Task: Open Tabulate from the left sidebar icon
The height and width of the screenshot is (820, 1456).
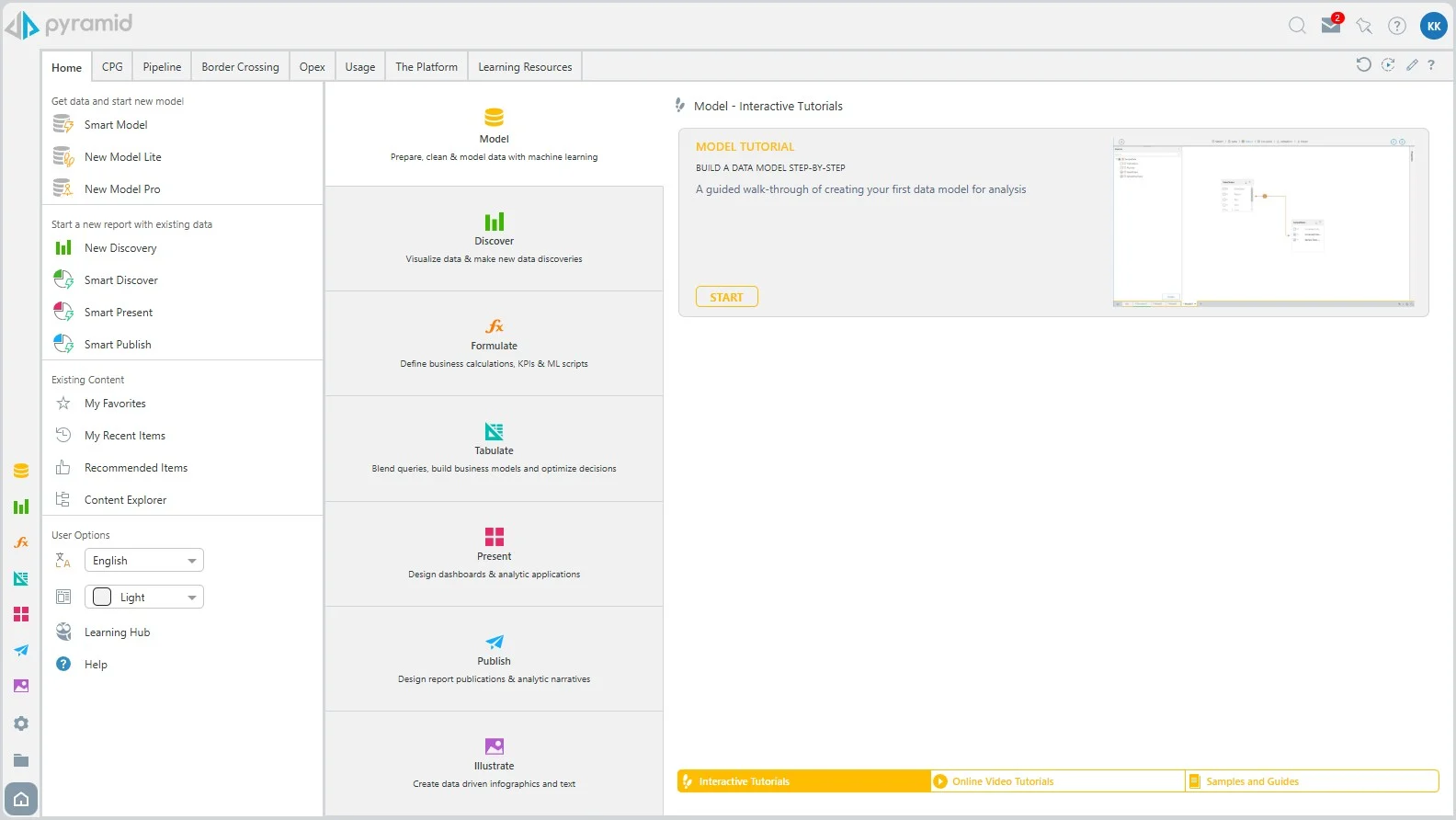Action: click(21, 578)
